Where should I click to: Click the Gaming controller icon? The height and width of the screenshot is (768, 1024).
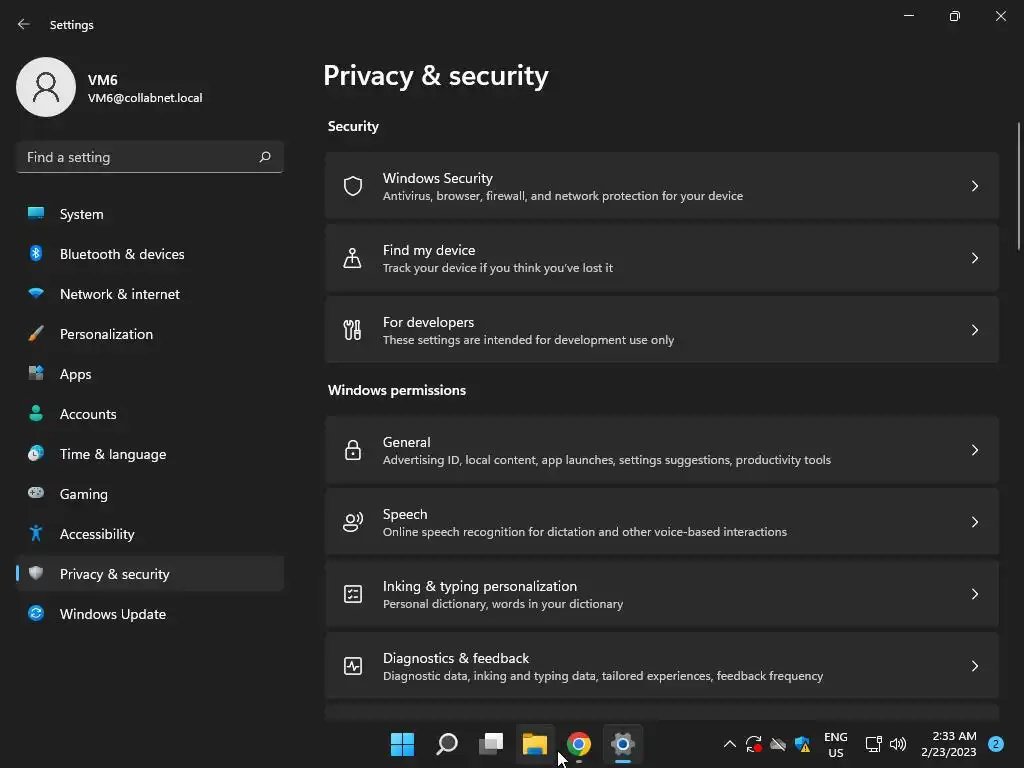(x=36, y=493)
